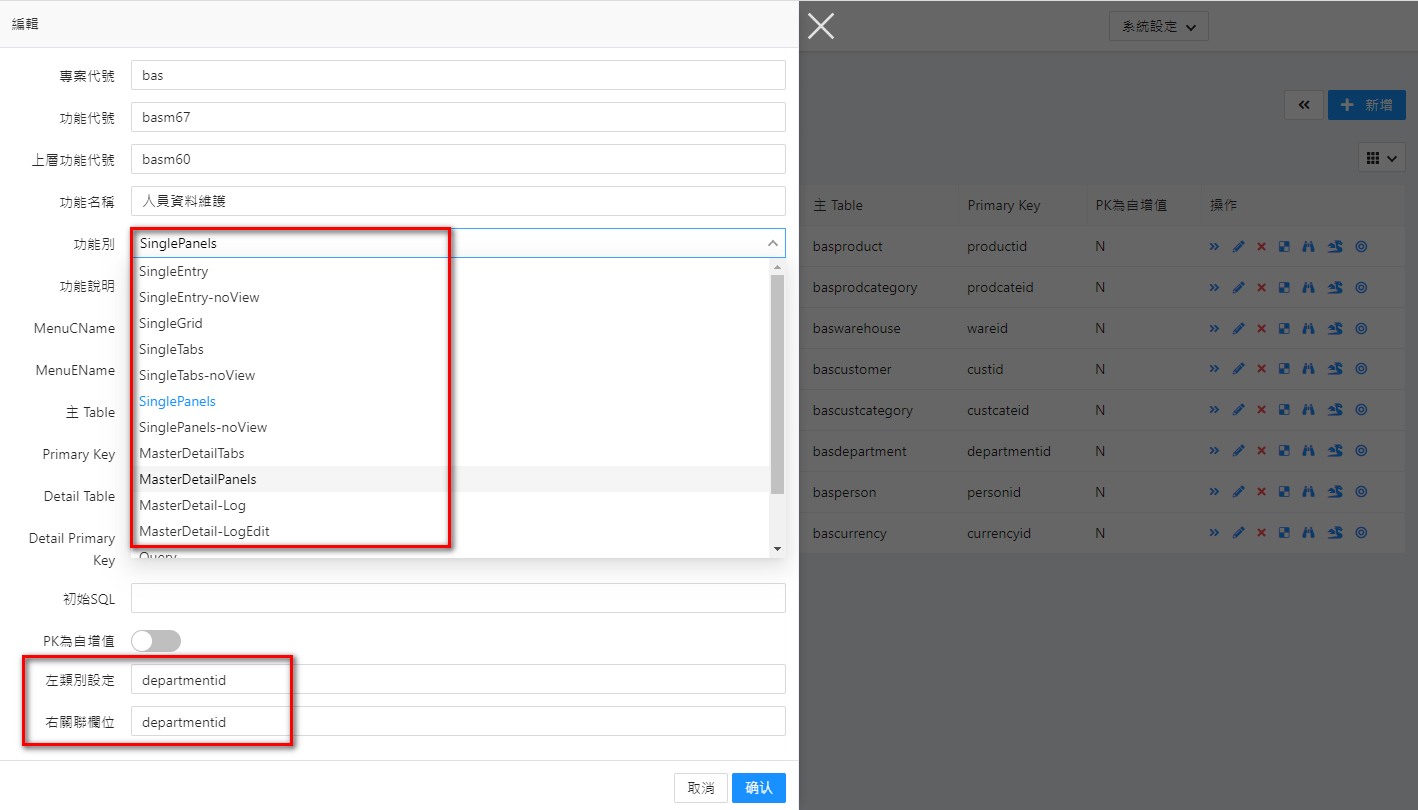This screenshot has height=810, width=1418.
Task: Click the swimmer-like icon in basprodcategory row
Action: point(1335,287)
